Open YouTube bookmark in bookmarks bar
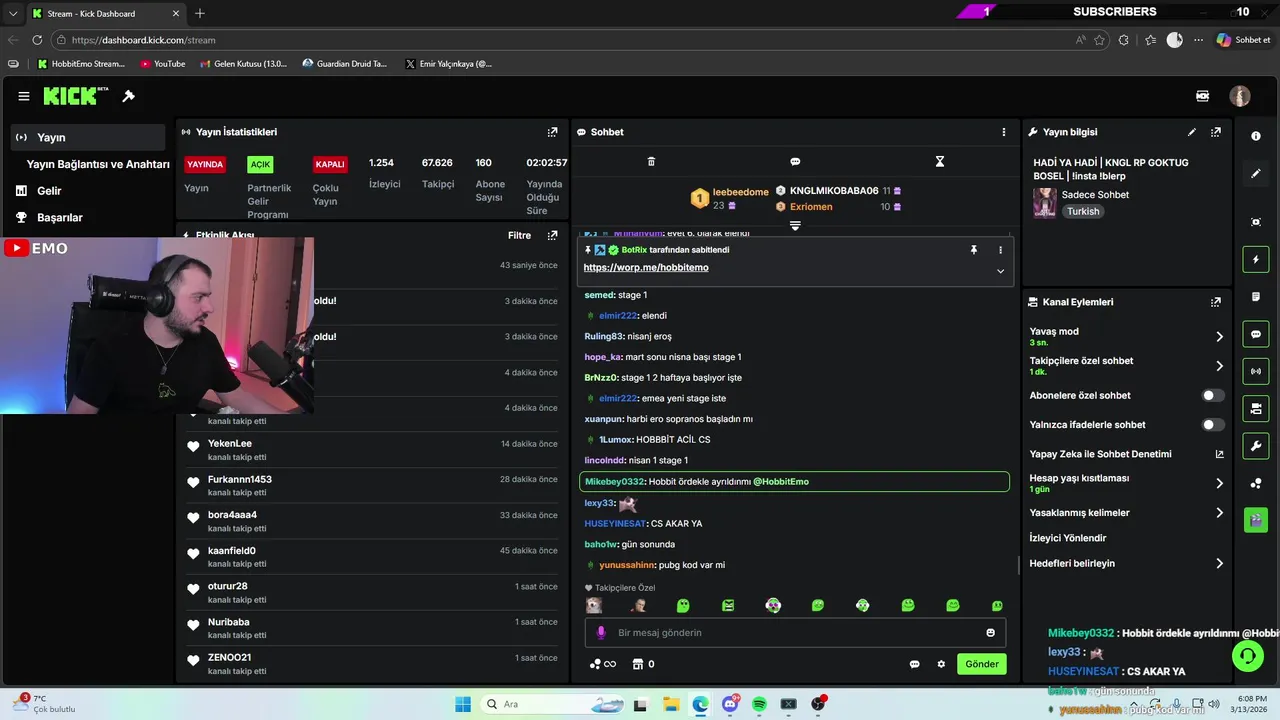The height and width of the screenshot is (720, 1280). [163, 64]
